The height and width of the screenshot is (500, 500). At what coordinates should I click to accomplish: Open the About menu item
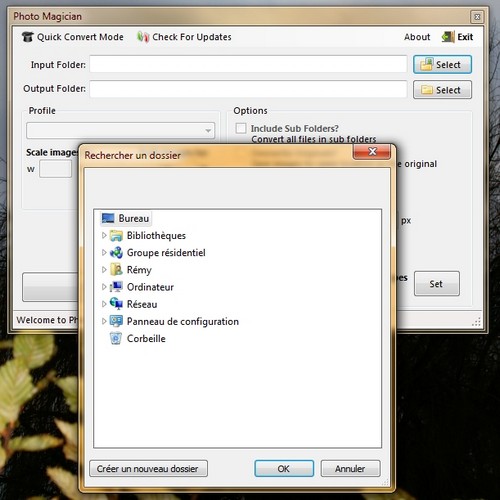(x=417, y=37)
